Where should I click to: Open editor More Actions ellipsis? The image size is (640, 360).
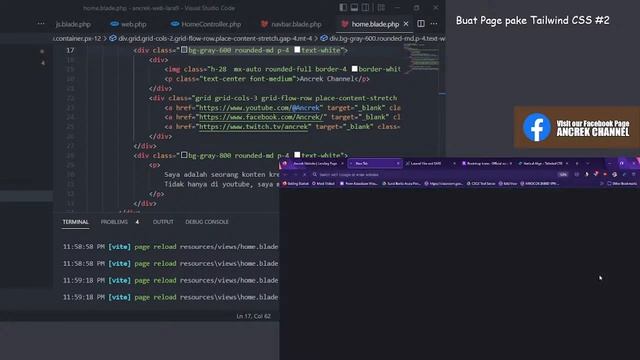434,24
